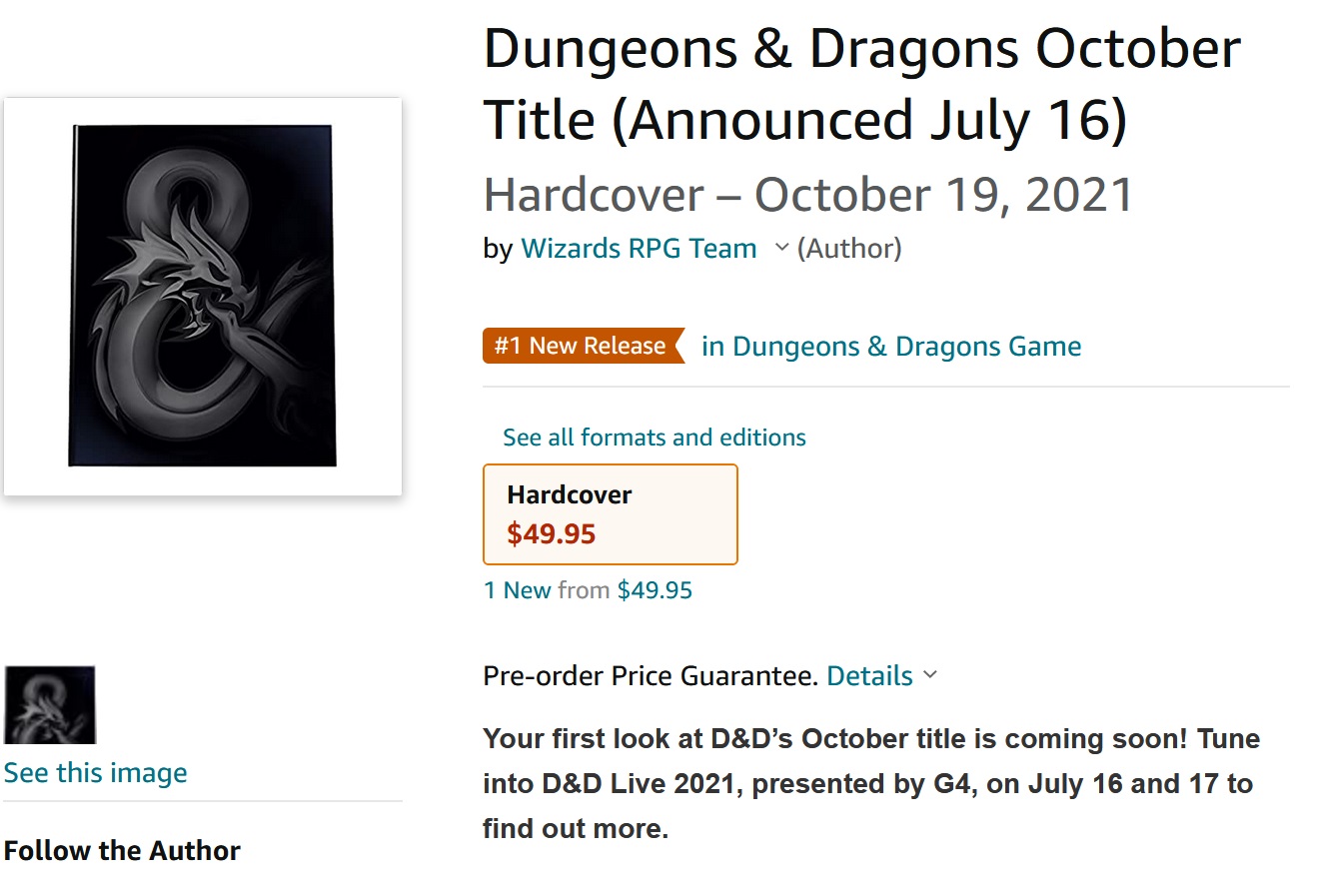Click the #1 New Release badge

point(584,346)
